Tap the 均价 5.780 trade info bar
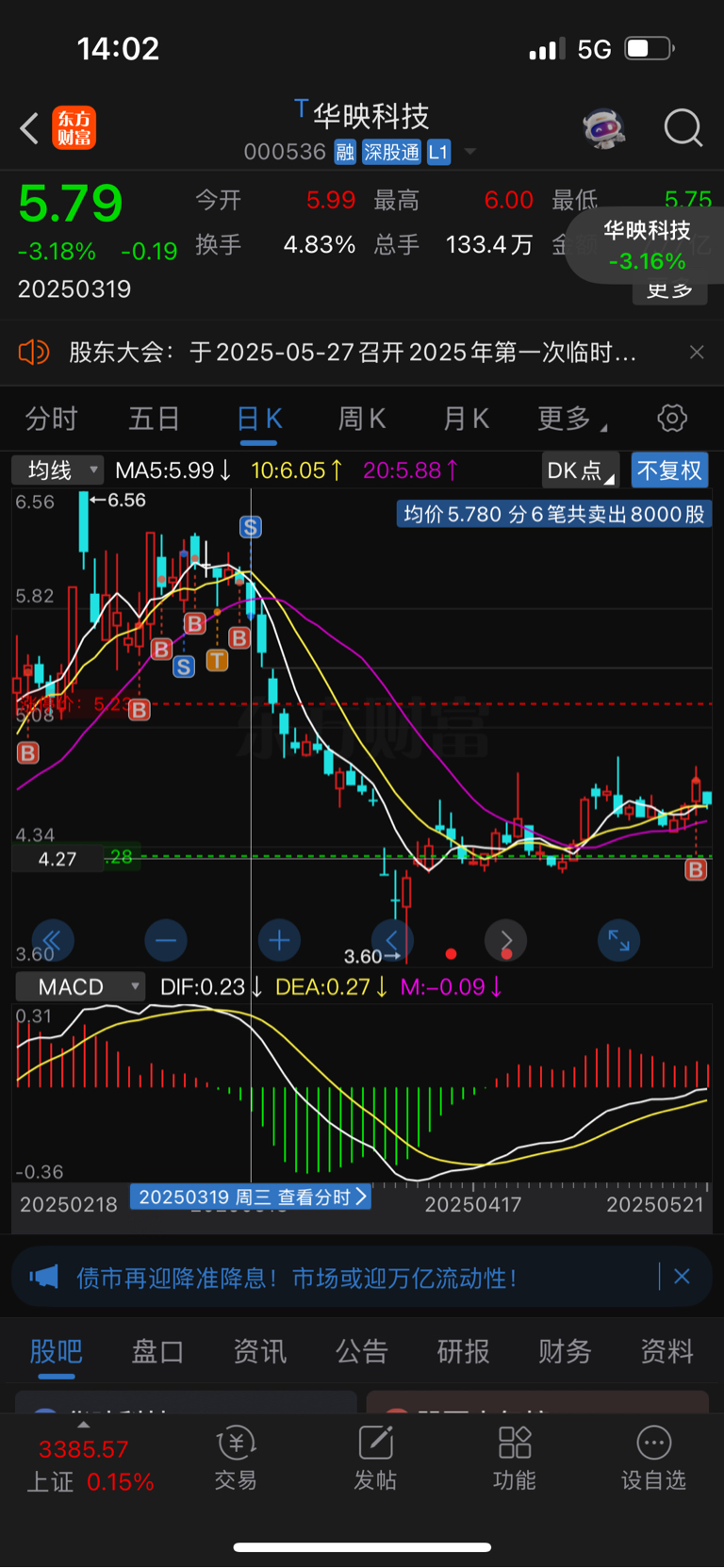 pyautogui.click(x=554, y=515)
